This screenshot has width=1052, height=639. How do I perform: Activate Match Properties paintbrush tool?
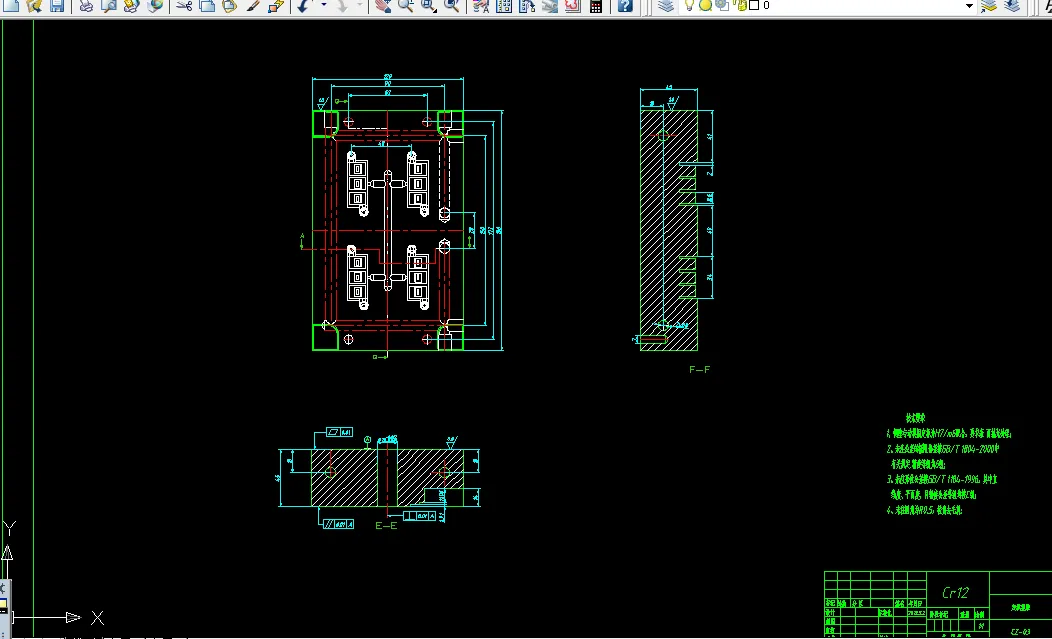coord(253,6)
